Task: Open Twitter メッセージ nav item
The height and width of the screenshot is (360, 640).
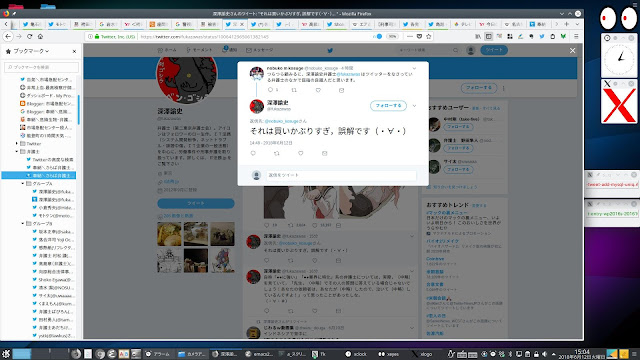Action: (x=260, y=50)
